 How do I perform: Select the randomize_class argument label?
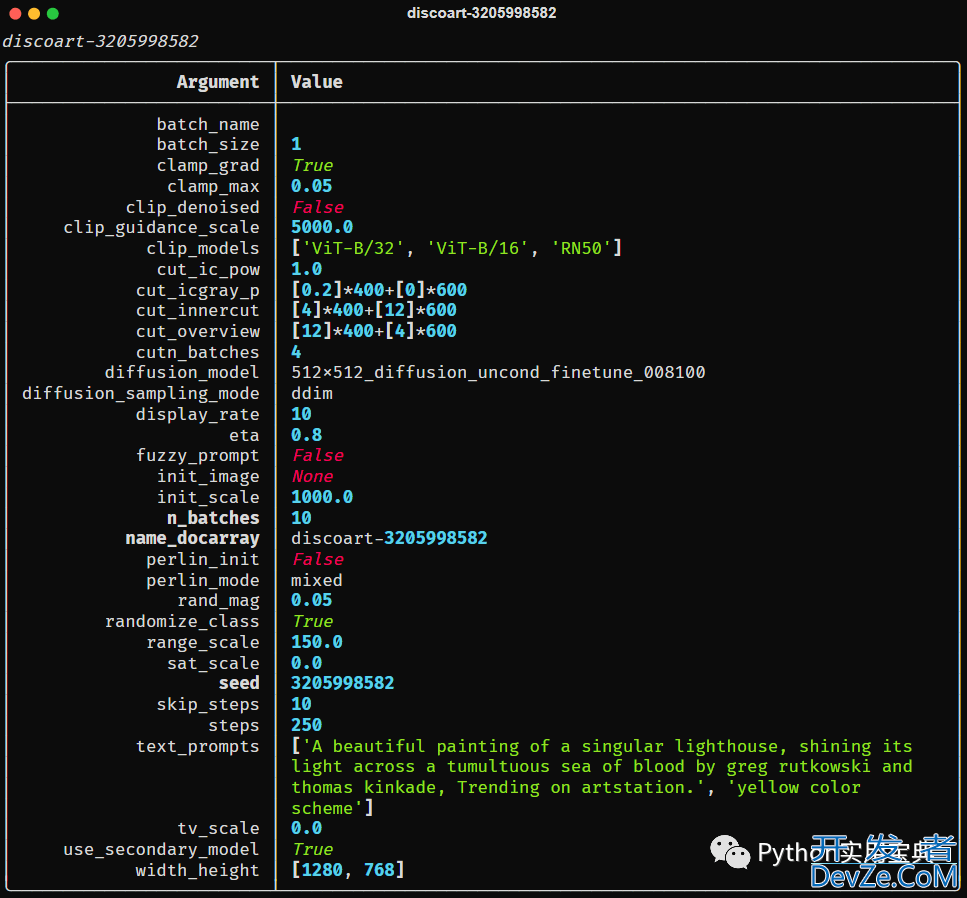tap(182, 622)
